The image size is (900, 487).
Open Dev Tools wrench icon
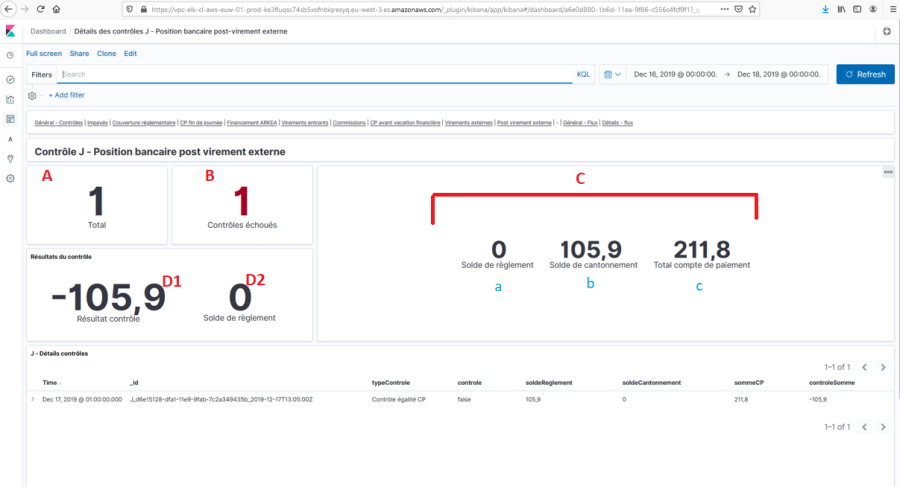coord(10,158)
